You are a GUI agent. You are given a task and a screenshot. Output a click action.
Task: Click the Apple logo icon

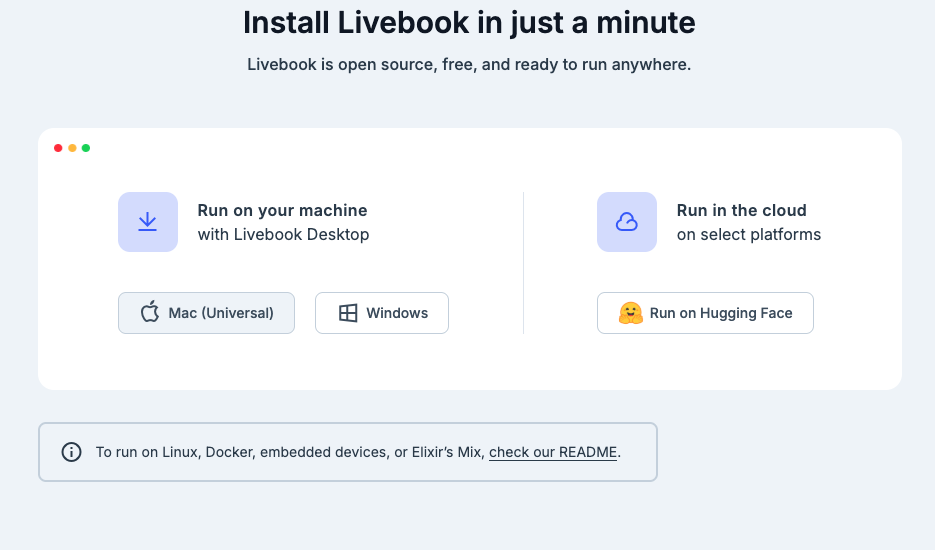tap(150, 312)
